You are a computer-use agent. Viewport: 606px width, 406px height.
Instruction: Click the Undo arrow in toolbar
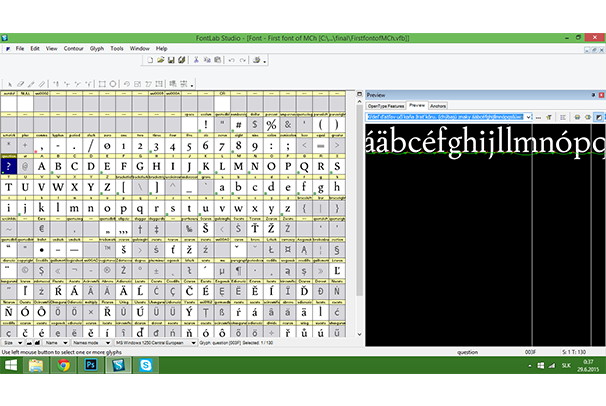231,61
